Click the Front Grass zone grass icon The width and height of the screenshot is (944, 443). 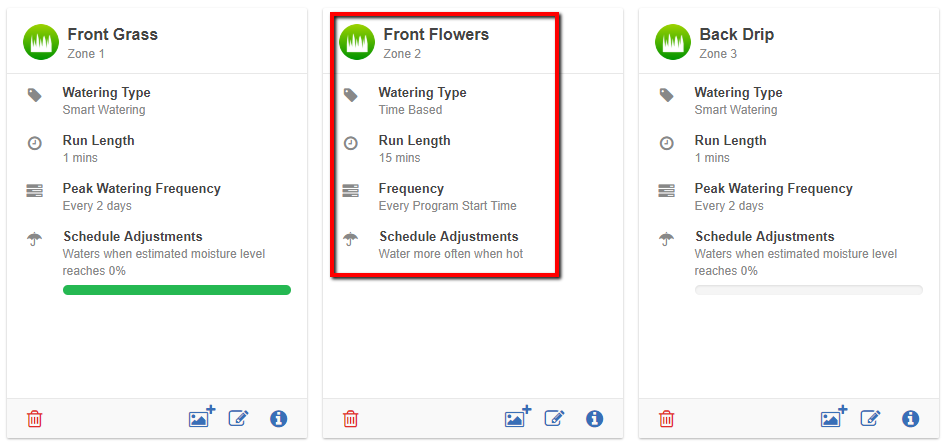pos(41,42)
